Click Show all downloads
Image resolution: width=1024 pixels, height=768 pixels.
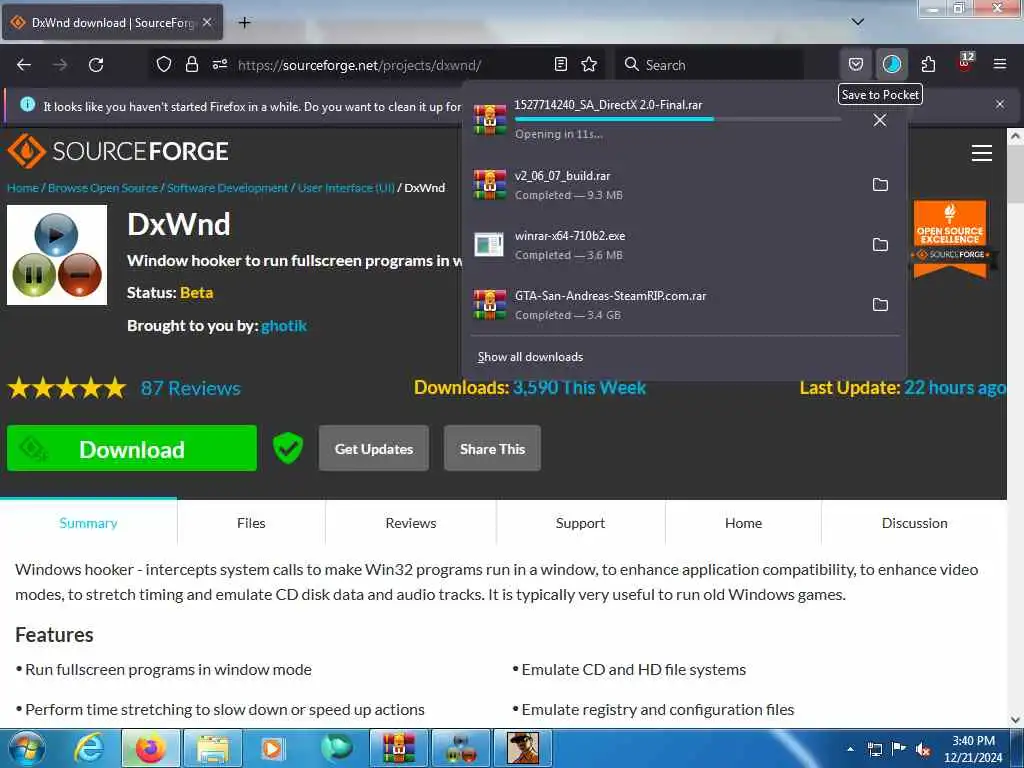pyautogui.click(x=530, y=357)
